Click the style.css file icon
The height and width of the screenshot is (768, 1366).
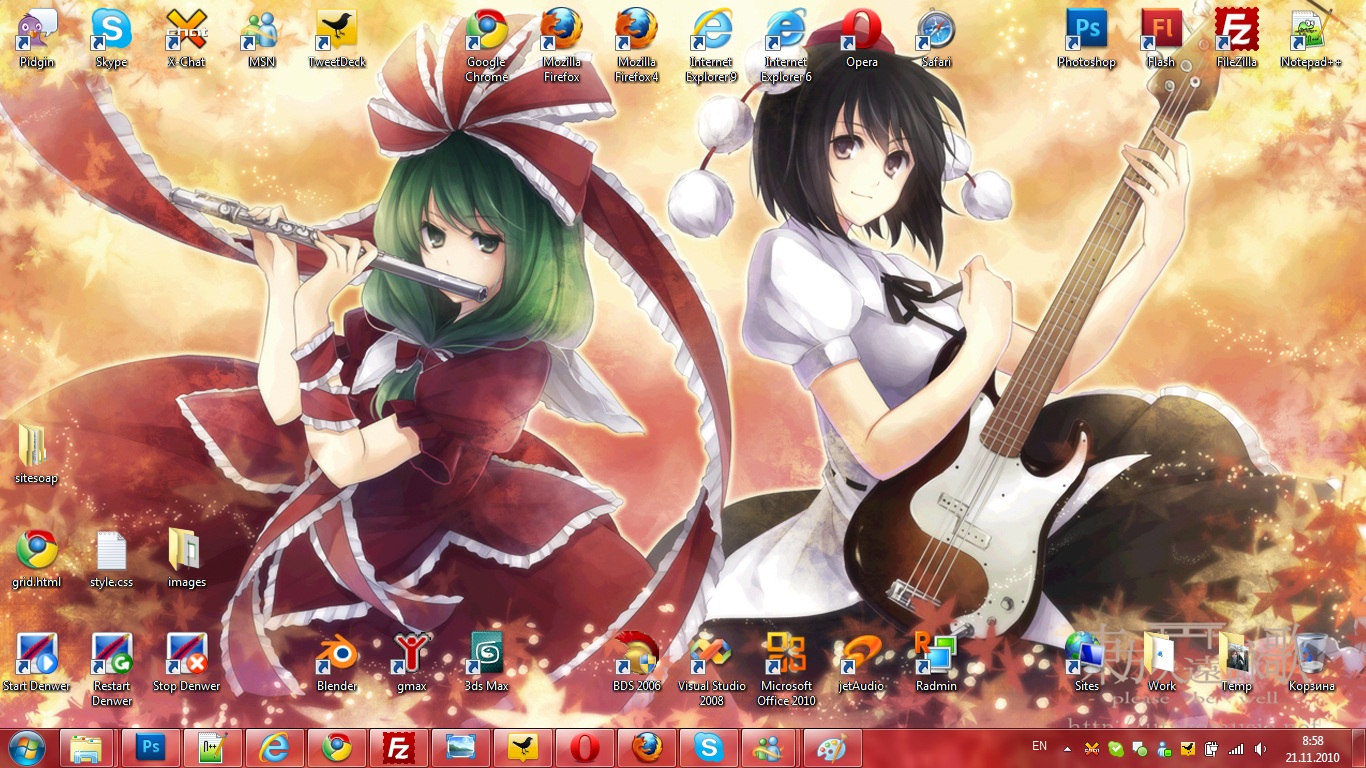pyautogui.click(x=111, y=559)
